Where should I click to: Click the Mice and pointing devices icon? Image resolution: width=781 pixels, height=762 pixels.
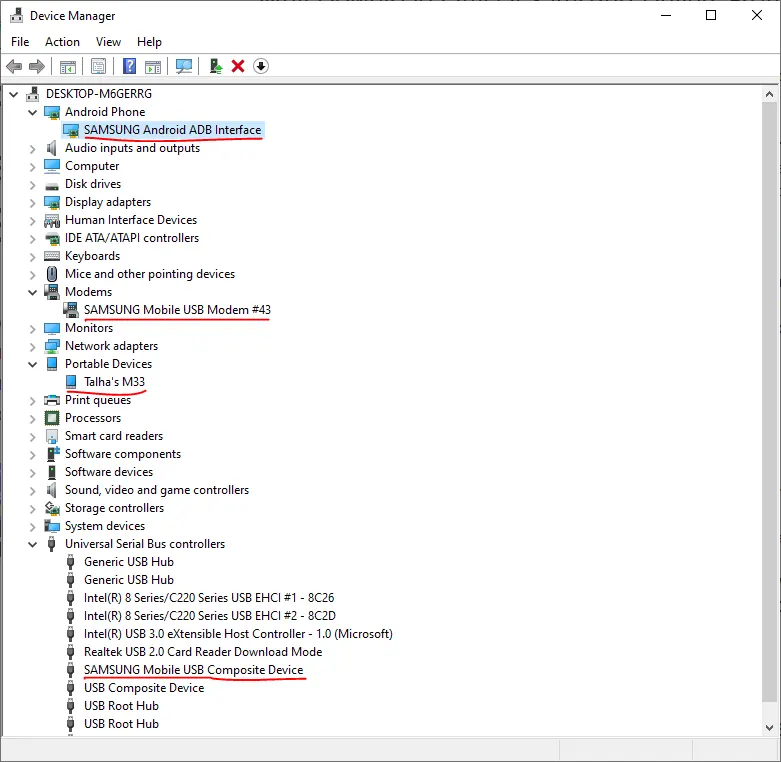[52, 274]
